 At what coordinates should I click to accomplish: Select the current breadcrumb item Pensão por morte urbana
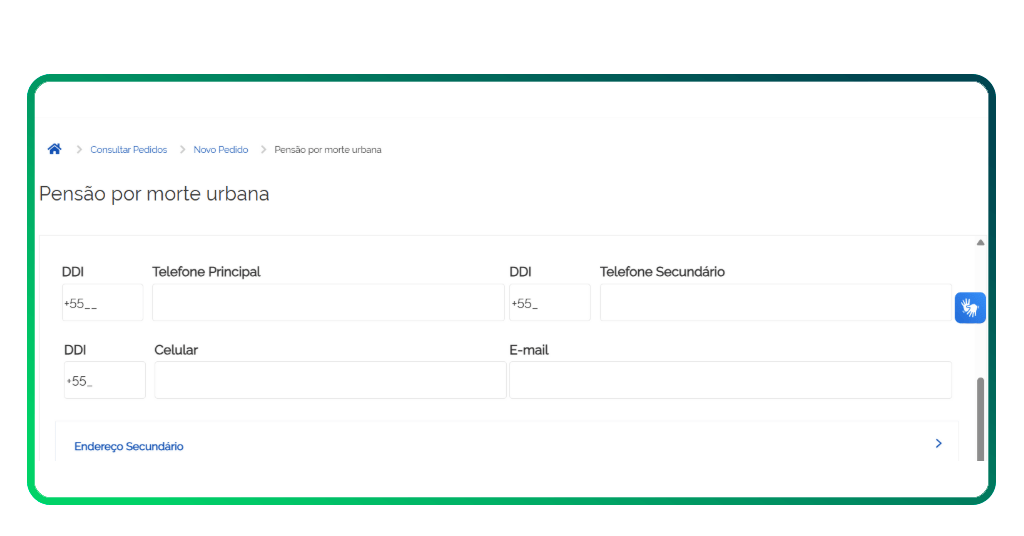coord(327,150)
